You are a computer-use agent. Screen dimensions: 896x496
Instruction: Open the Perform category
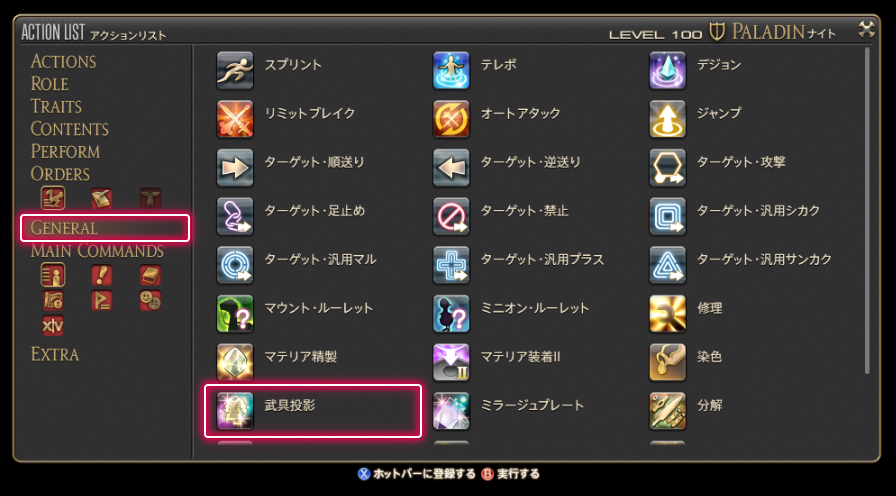point(65,151)
